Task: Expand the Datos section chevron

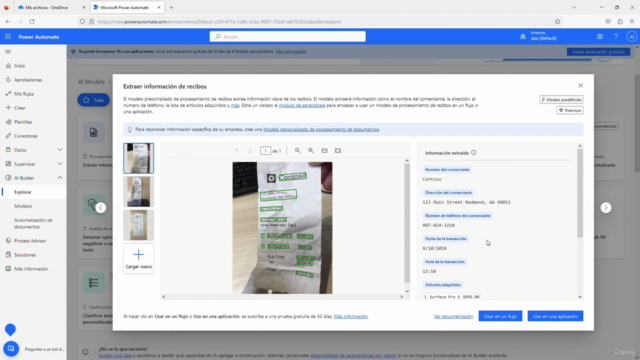Action: pos(60,150)
